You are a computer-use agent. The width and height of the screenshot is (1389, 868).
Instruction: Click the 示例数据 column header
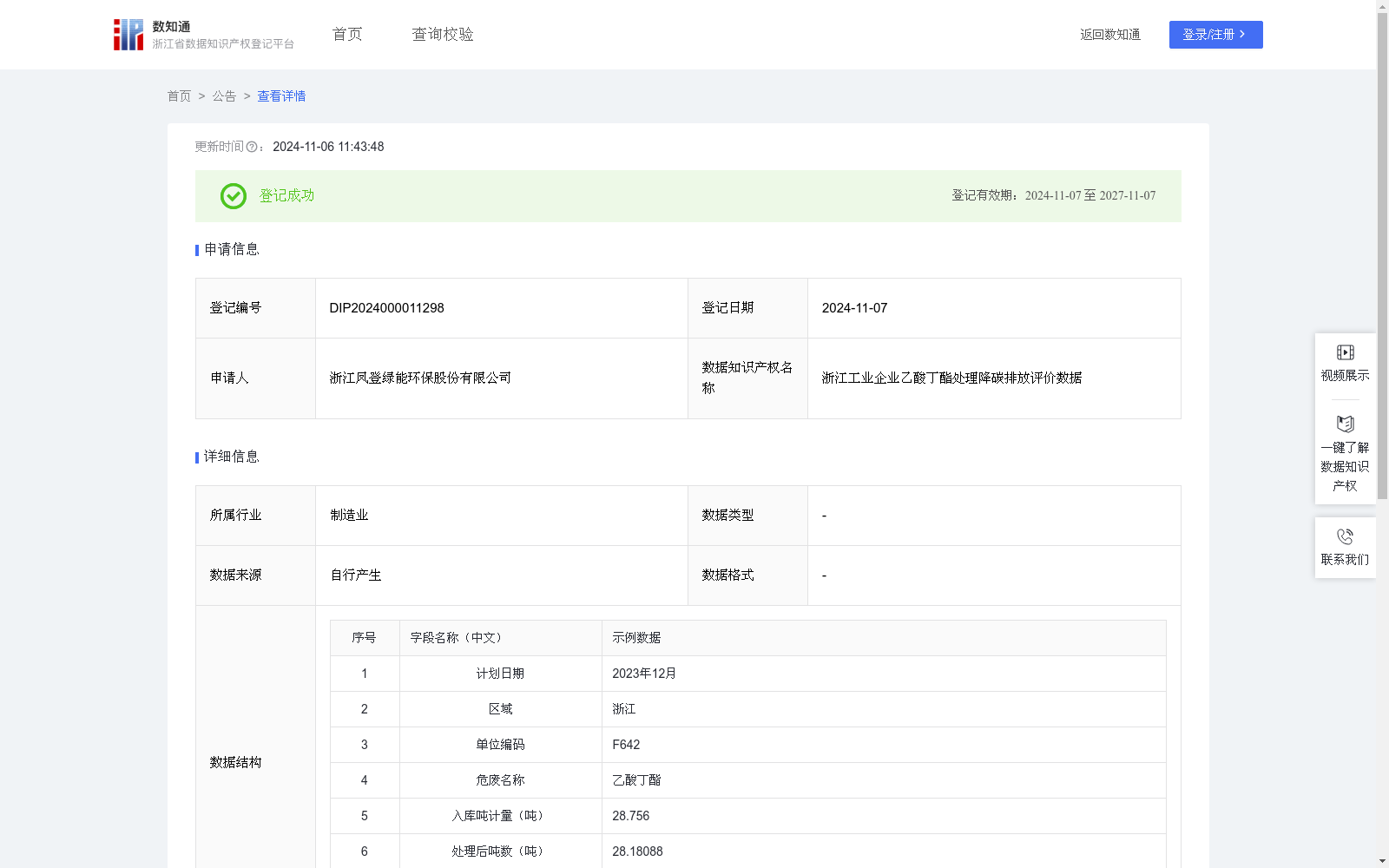click(884, 638)
